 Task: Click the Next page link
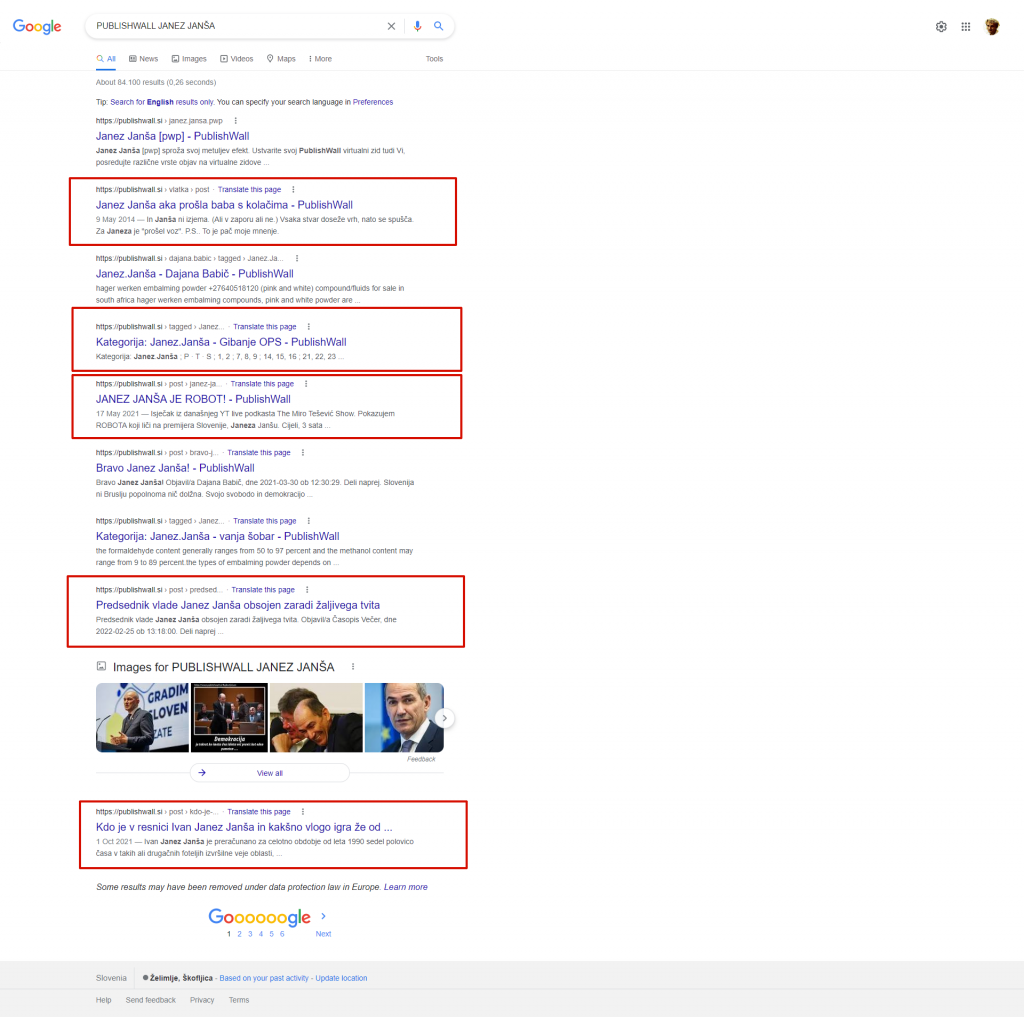pyautogui.click(x=323, y=934)
